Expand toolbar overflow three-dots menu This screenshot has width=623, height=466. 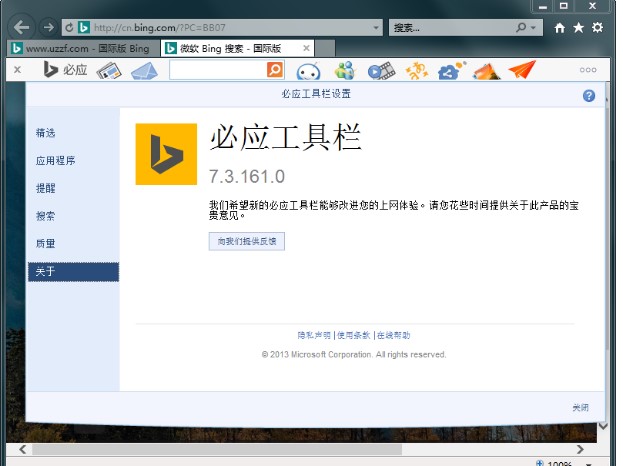[588, 70]
